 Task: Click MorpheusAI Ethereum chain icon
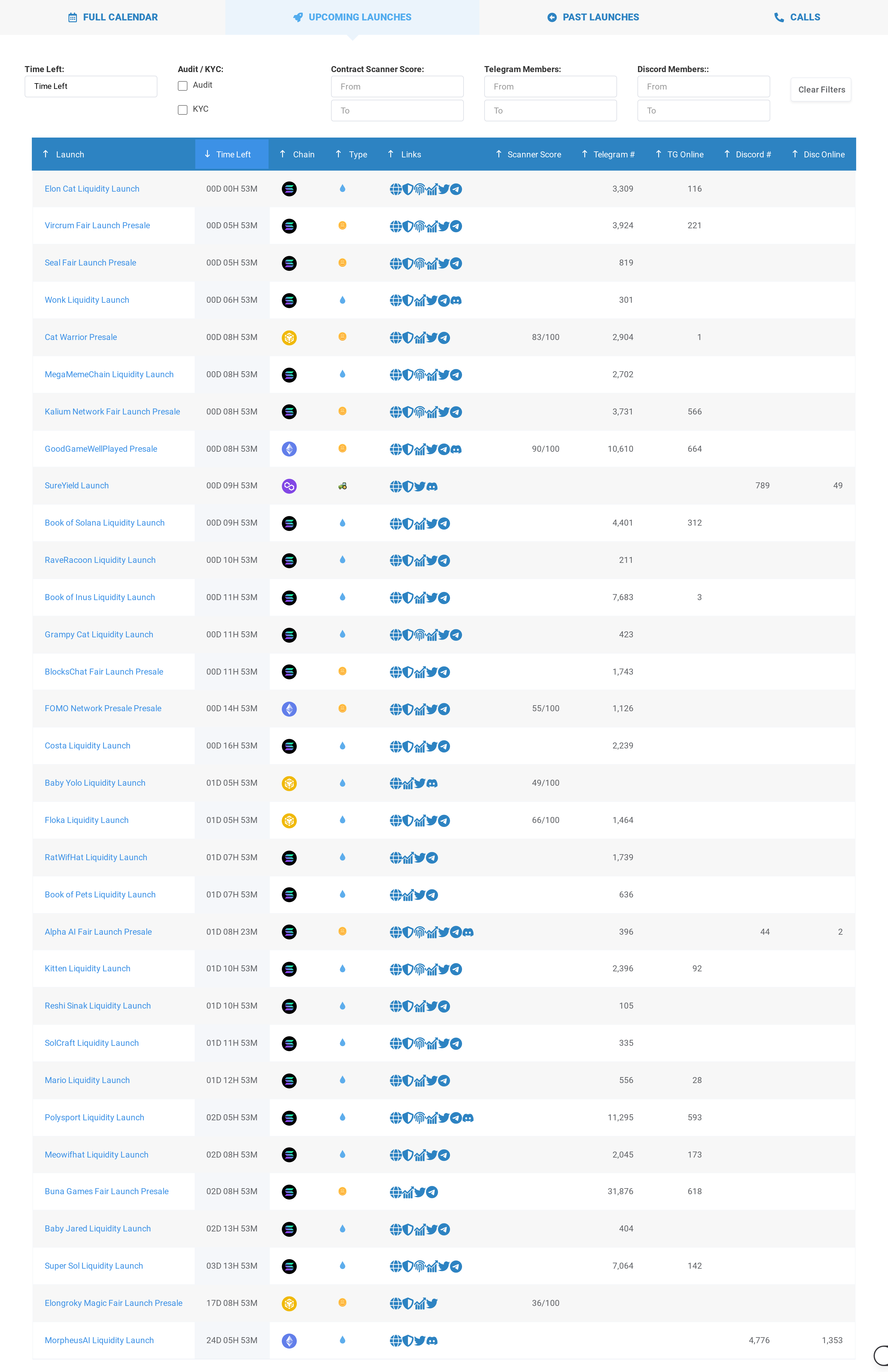[290, 1341]
